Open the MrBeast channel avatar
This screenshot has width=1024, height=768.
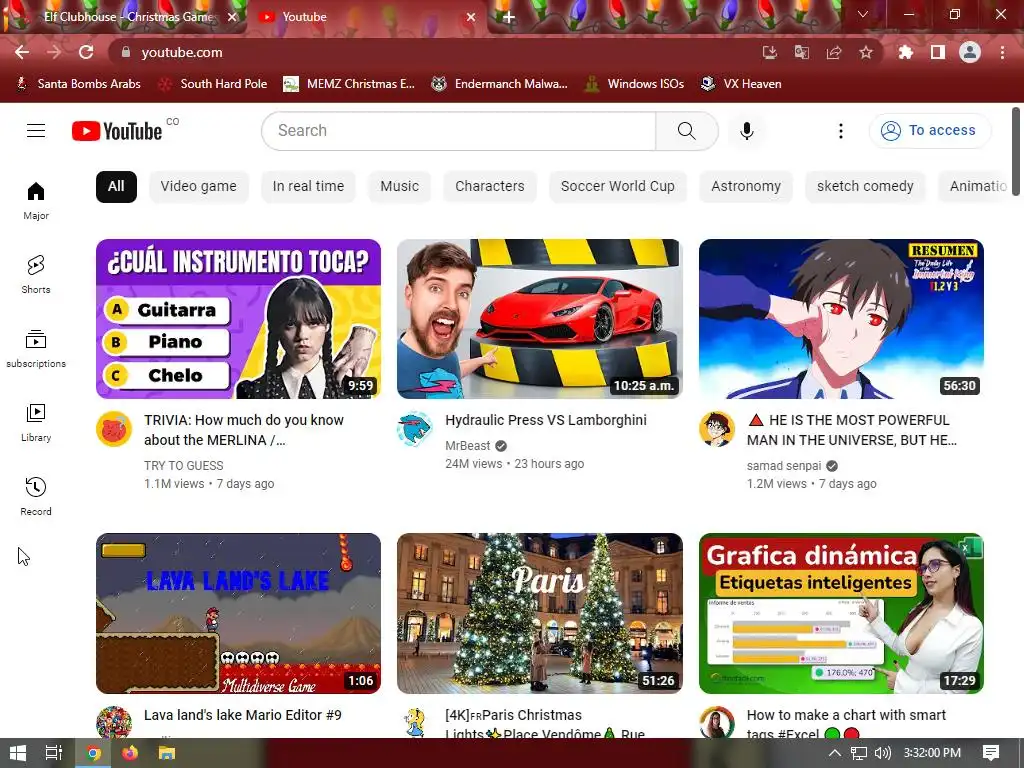pos(415,429)
